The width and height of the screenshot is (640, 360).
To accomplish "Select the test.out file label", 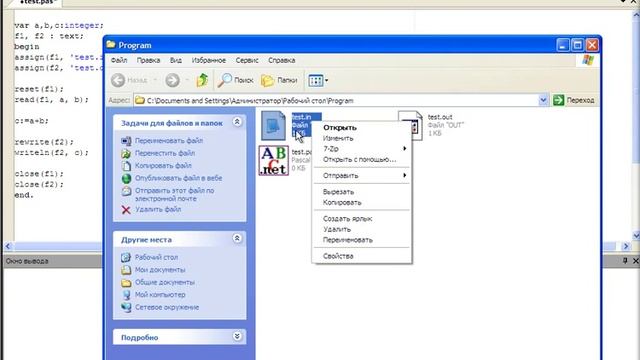I will [440, 117].
